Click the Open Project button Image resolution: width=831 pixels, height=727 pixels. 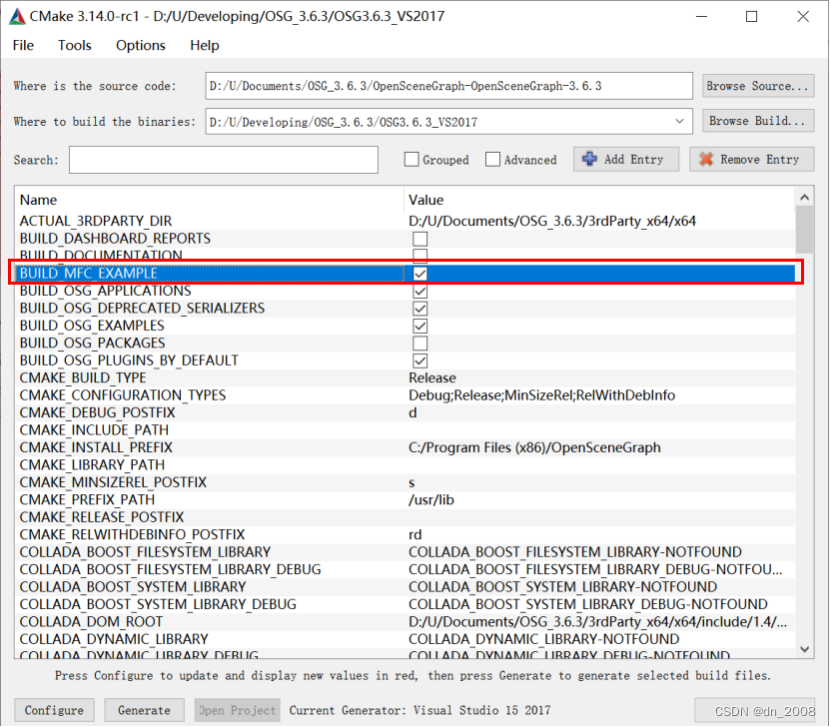pos(237,710)
